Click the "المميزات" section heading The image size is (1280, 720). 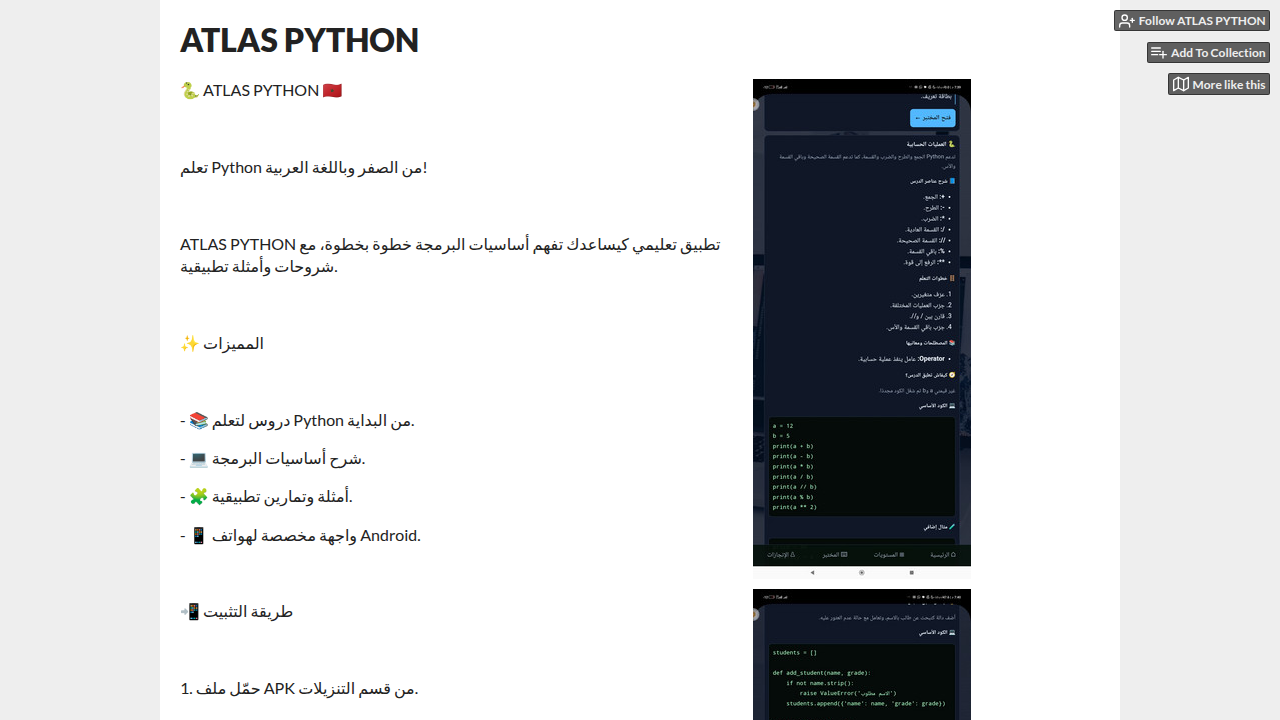tap(222, 344)
